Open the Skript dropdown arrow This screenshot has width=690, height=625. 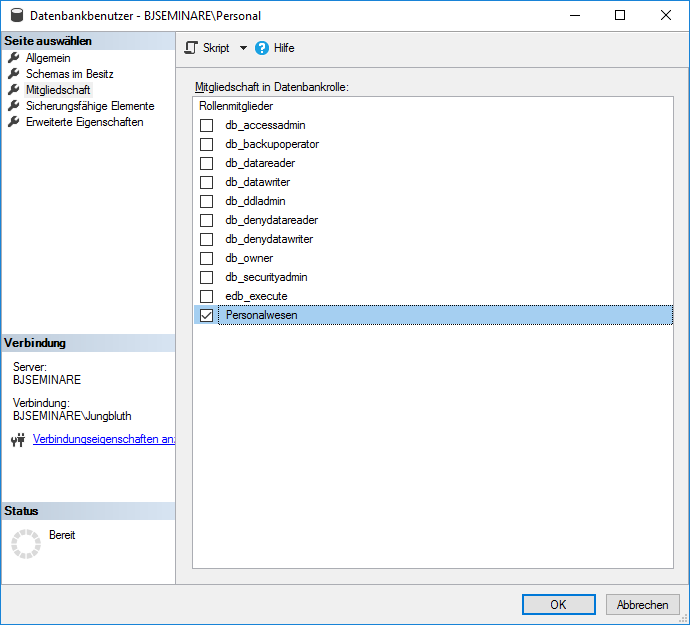pyautogui.click(x=243, y=48)
